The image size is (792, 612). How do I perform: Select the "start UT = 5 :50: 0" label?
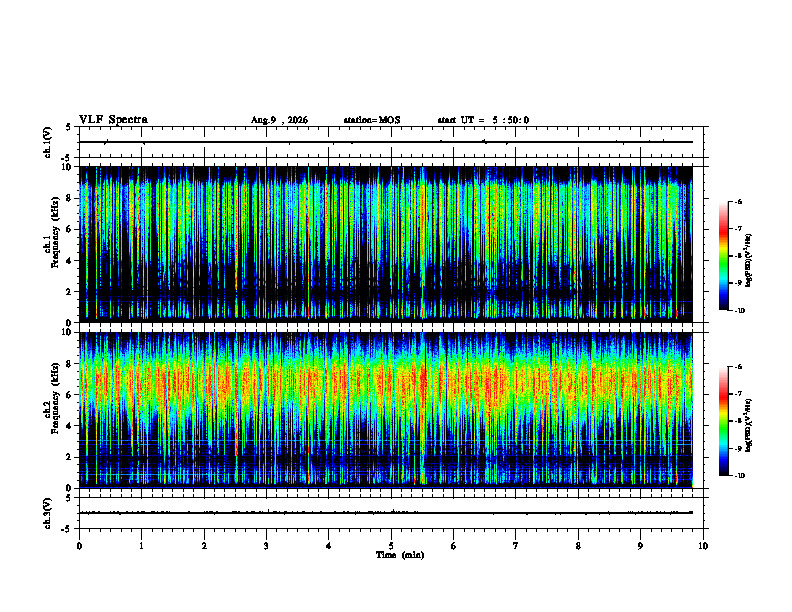tap(483, 120)
